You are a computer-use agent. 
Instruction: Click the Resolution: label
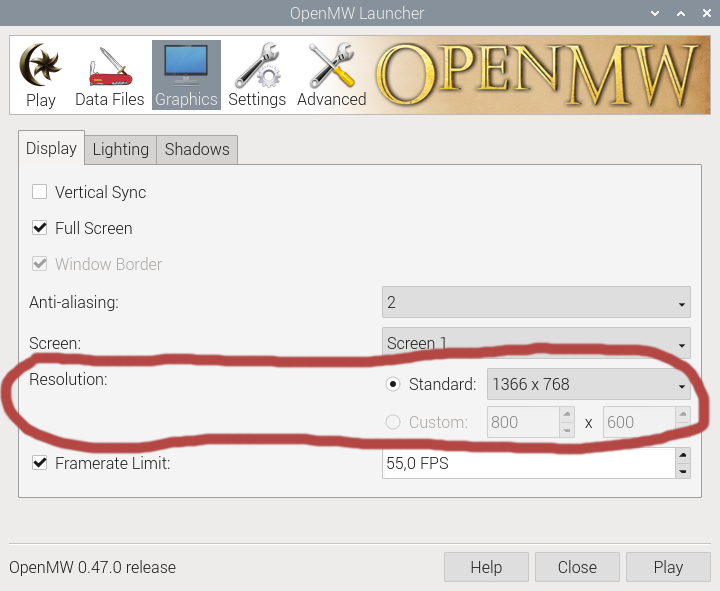click(x=68, y=379)
